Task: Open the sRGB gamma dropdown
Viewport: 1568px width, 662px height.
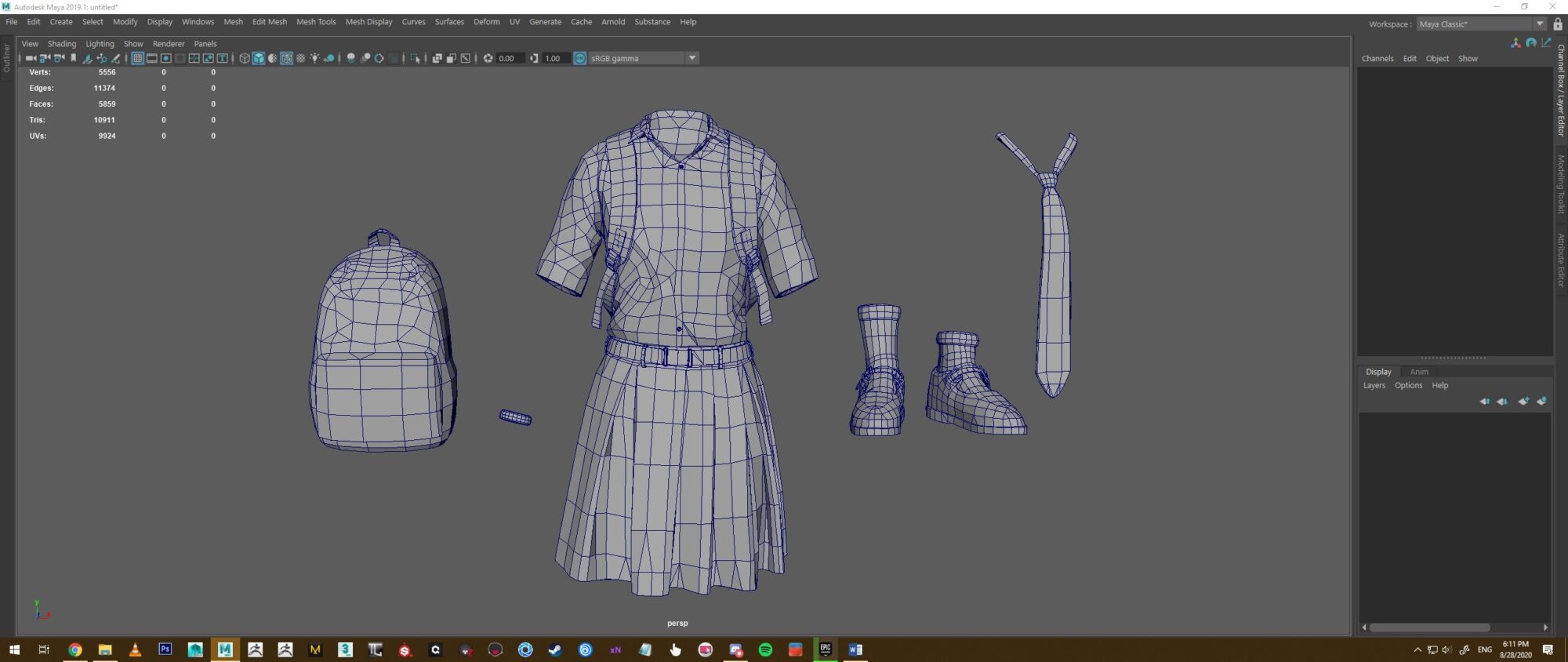Action: pyautogui.click(x=691, y=58)
